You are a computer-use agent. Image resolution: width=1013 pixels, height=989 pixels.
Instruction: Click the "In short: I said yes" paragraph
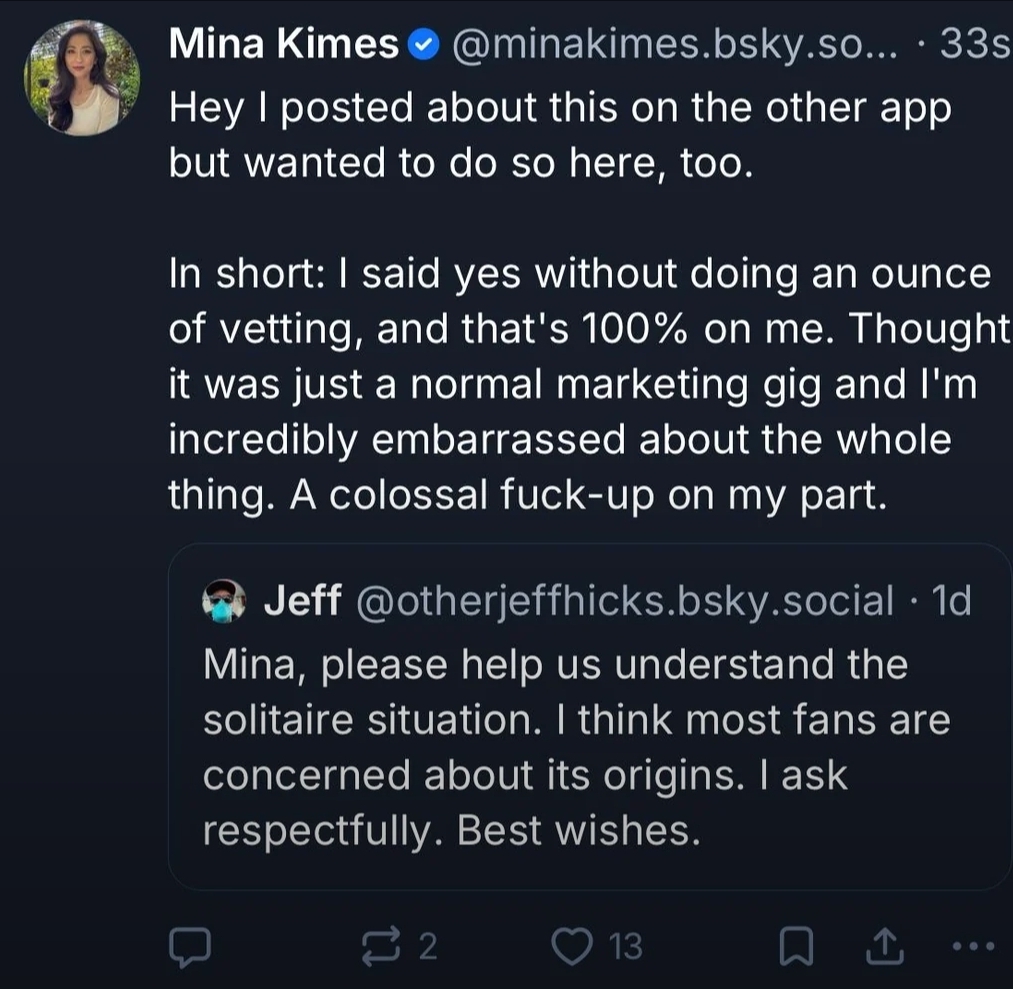click(580, 385)
